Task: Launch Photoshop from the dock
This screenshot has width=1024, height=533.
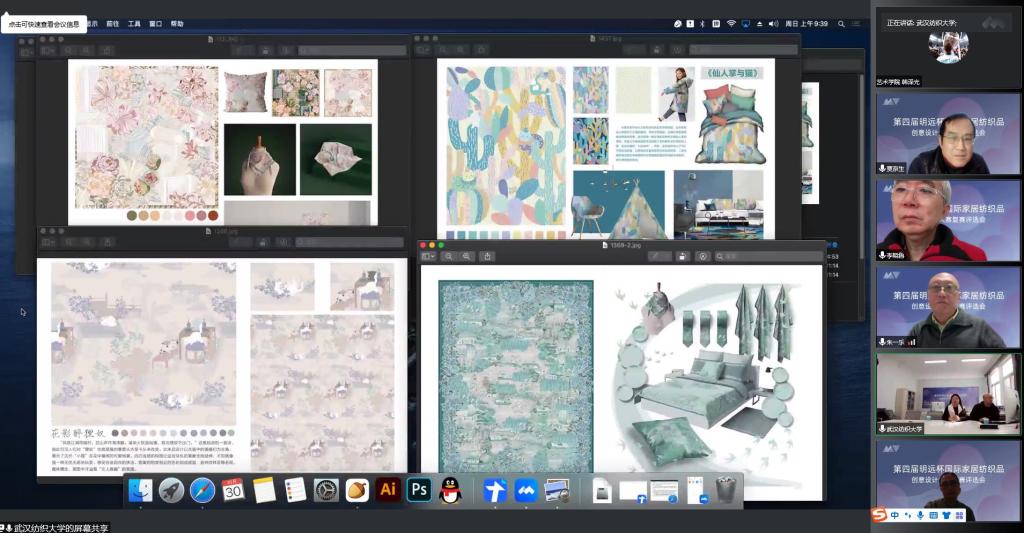Action: (x=420, y=490)
